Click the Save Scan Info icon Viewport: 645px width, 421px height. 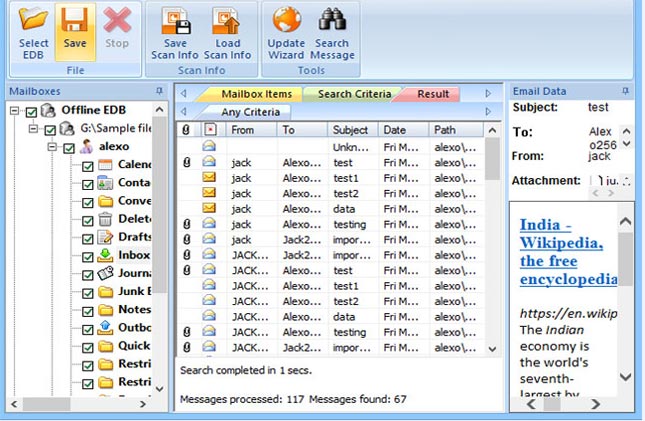pos(175,21)
